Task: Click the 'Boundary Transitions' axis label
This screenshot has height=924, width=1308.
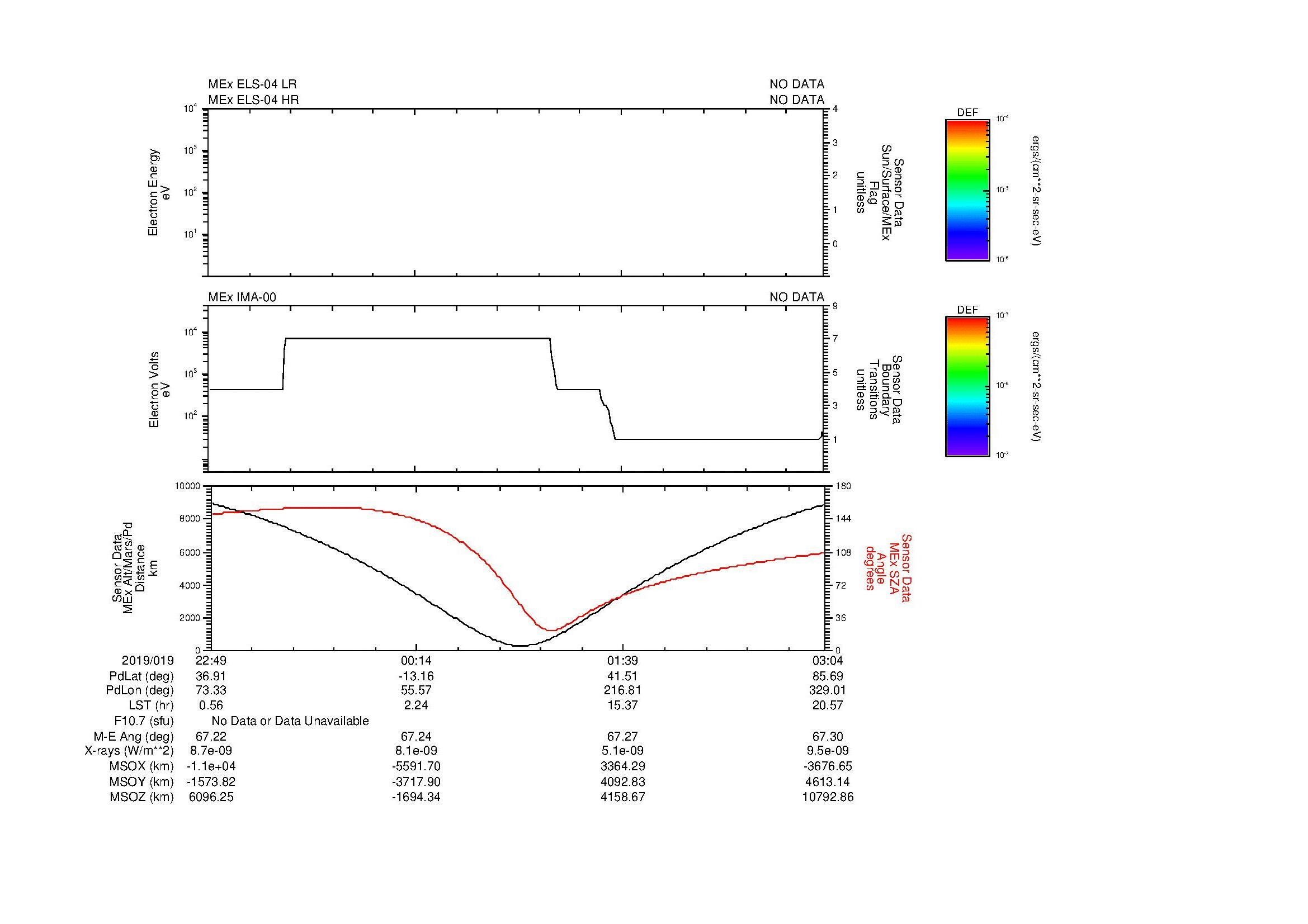Action: point(879,390)
